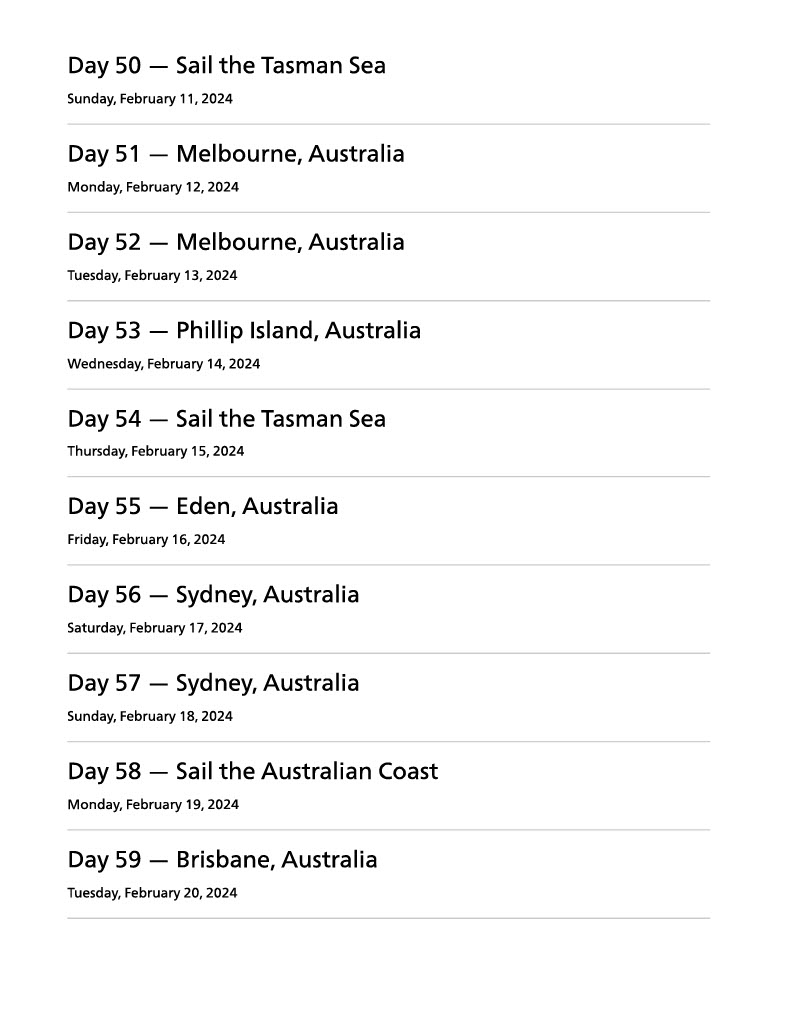Open Day 55 Eden, Australia entry
The image size is (791, 1024).
(x=203, y=507)
